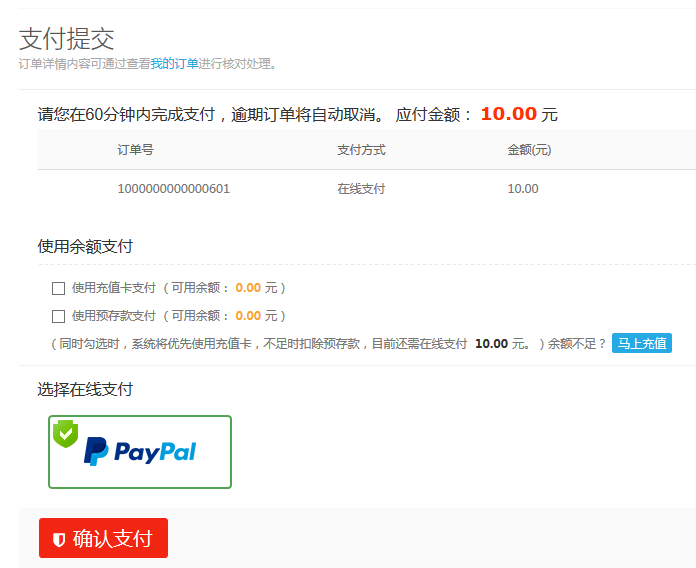Viewport: 696px width, 568px height.
Task: Click the 使用预存款支付 label text
Action: point(114,316)
